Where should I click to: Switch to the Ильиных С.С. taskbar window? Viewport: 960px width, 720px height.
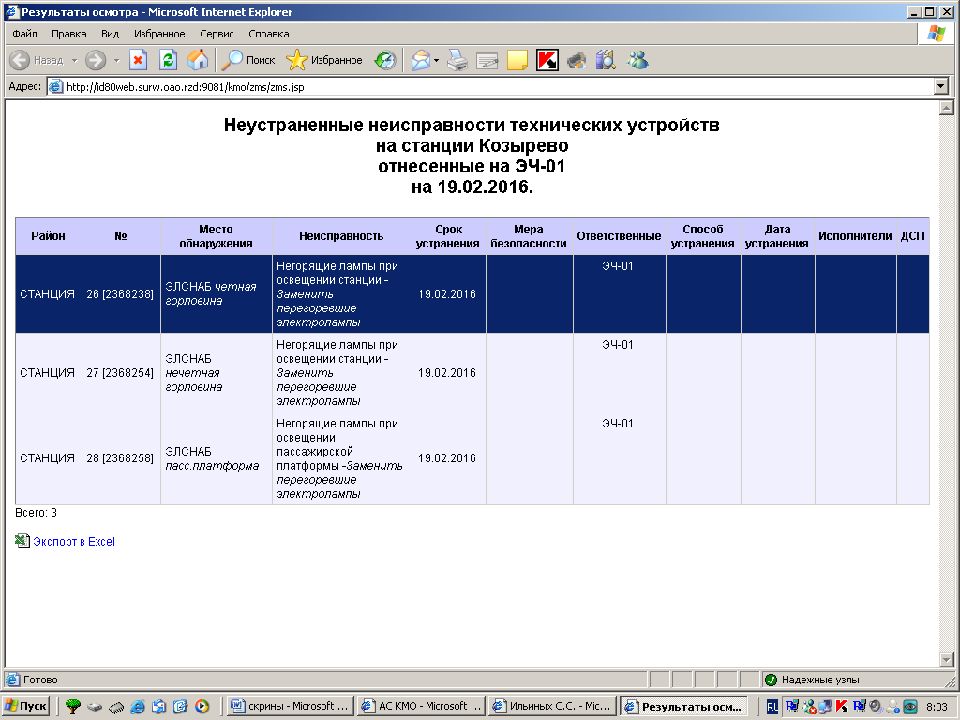tap(553, 706)
